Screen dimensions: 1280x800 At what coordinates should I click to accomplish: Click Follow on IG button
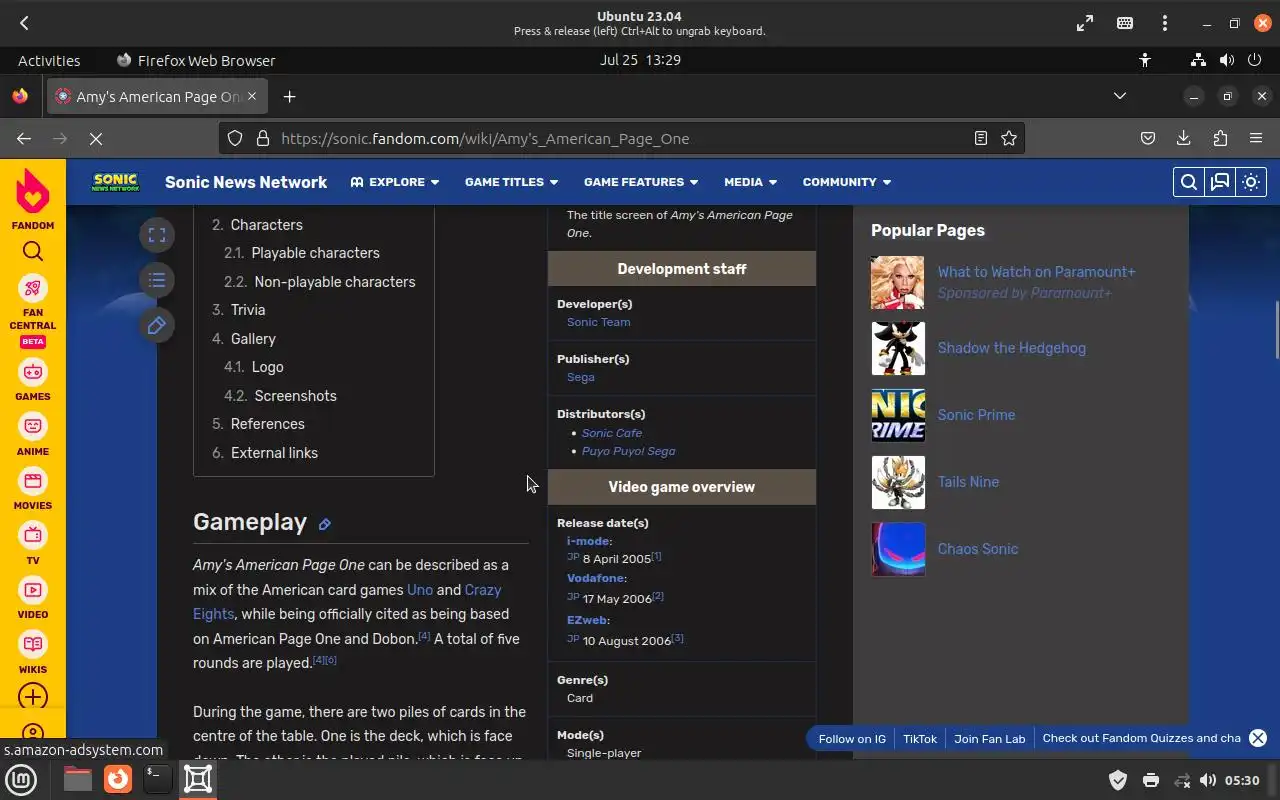tap(852, 739)
